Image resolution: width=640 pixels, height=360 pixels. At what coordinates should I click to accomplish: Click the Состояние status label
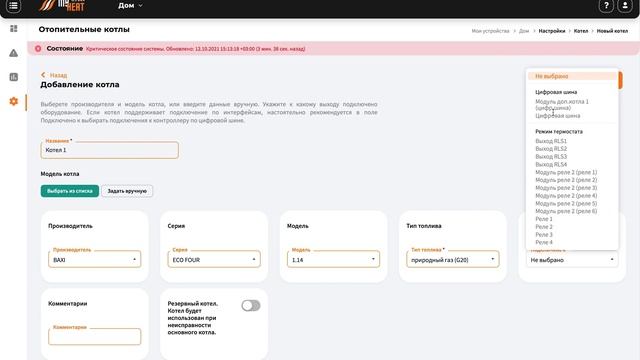click(64, 48)
